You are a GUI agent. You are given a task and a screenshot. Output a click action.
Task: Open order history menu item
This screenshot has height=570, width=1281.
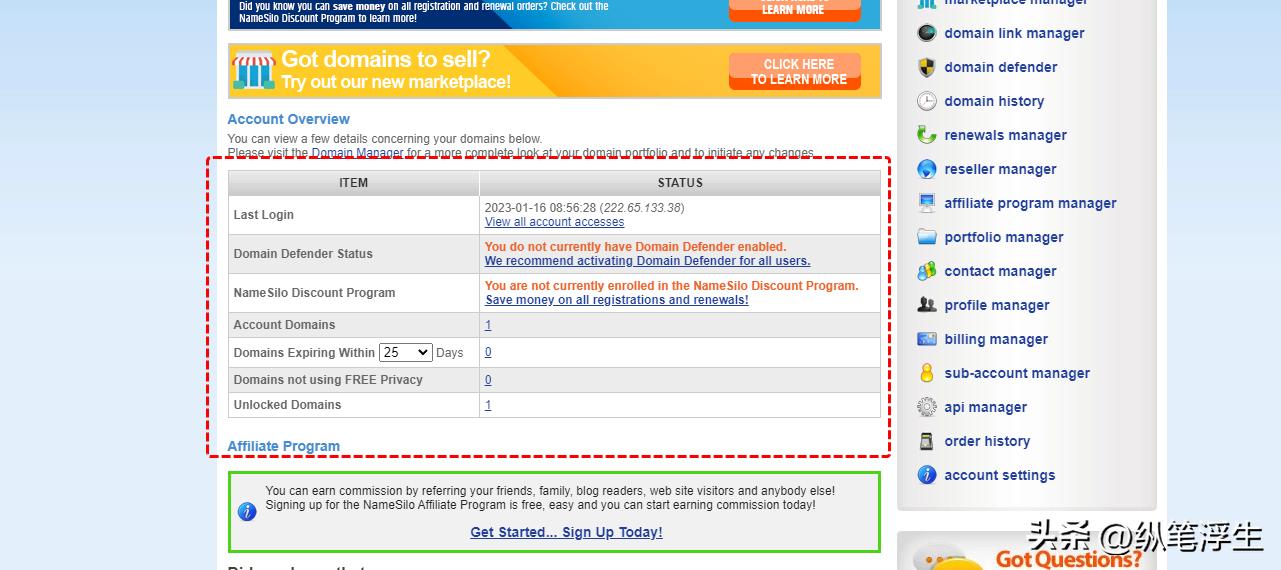tap(987, 441)
